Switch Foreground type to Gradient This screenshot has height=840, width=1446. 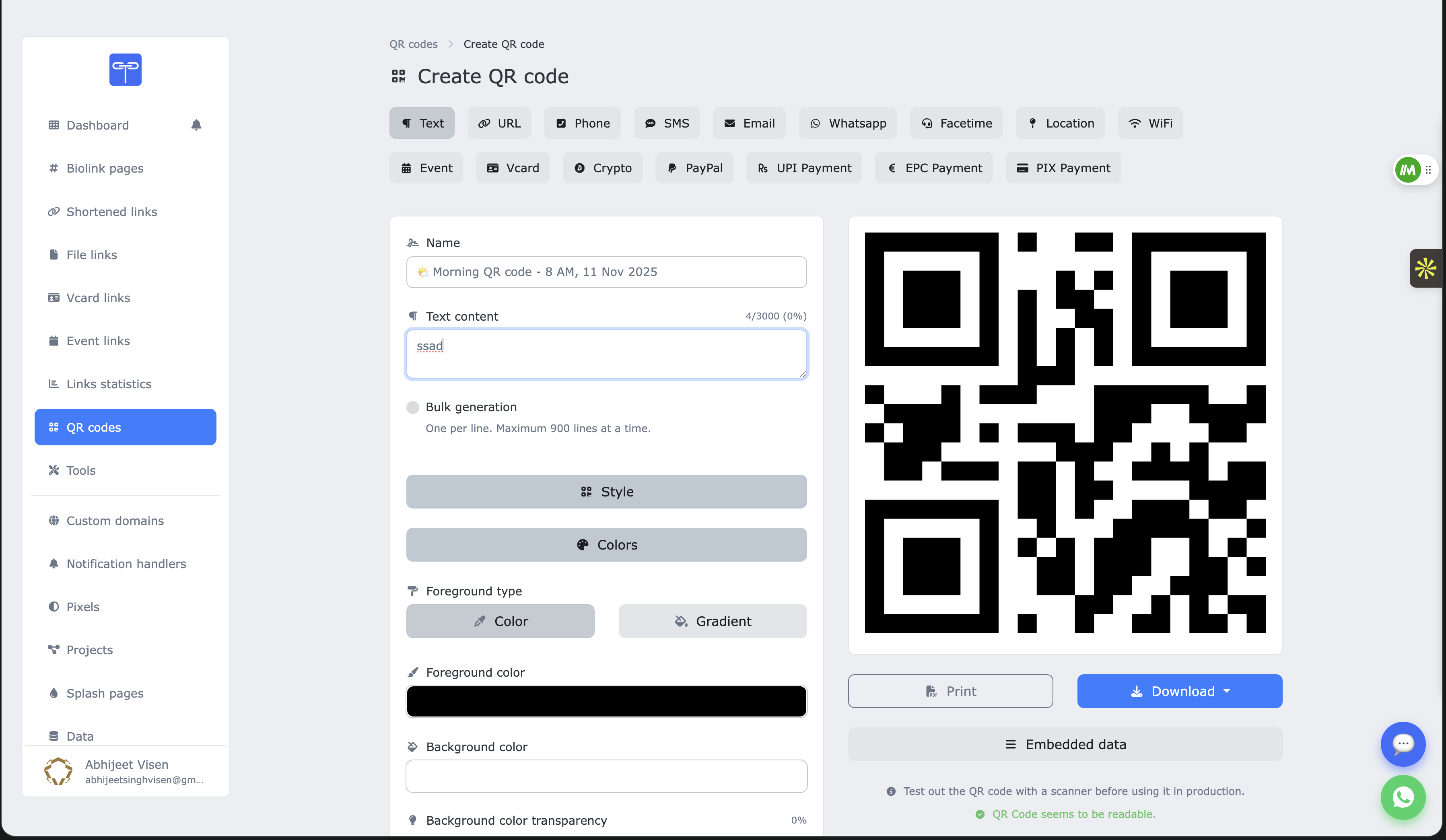(x=712, y=621)
